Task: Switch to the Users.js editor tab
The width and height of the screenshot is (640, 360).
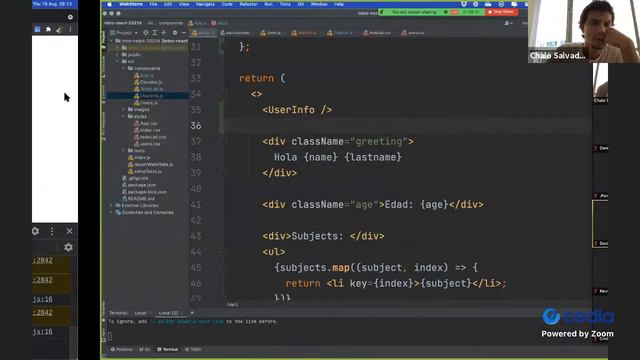Action: (x=271, y=33)
